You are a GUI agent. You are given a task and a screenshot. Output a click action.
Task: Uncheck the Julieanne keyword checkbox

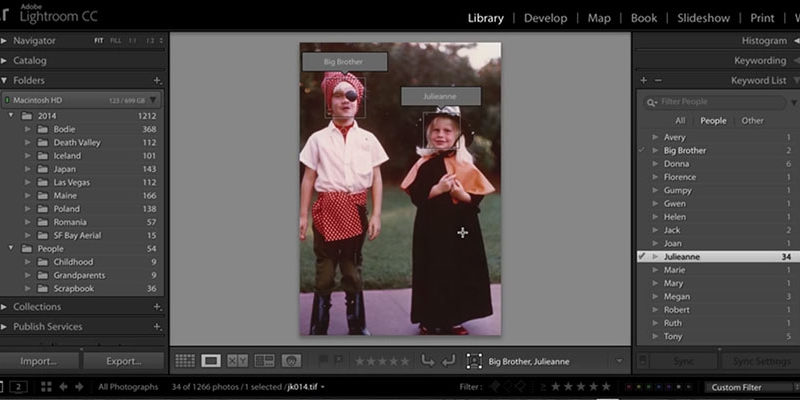coord(642,256)
